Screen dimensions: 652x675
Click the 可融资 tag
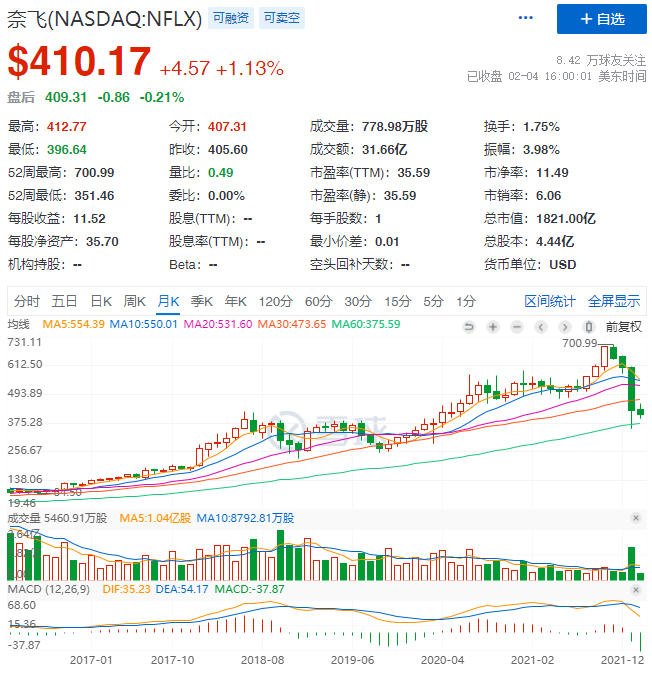231,18
